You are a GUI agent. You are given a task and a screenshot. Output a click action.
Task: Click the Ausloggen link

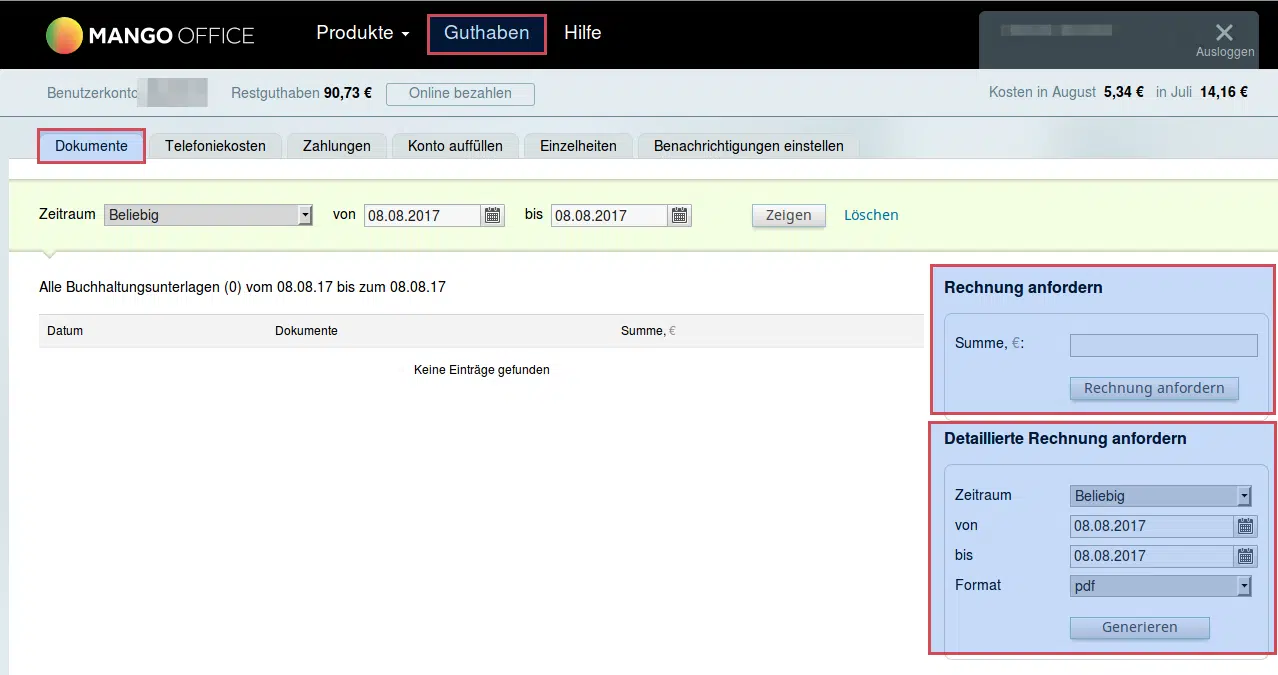[1225, 52]
